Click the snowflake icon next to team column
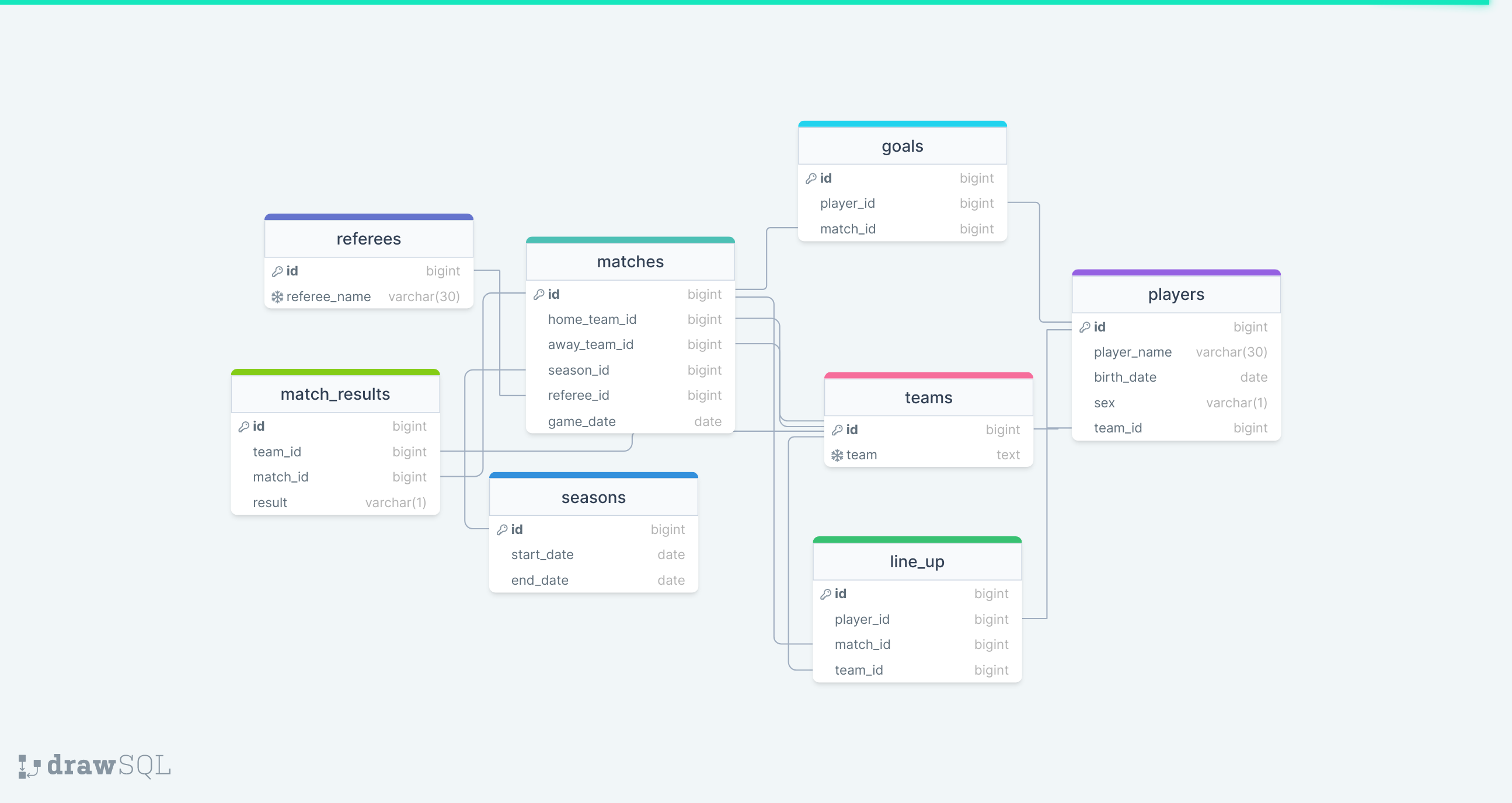This screenshot has height=803, width=1512. pos(838,454)
